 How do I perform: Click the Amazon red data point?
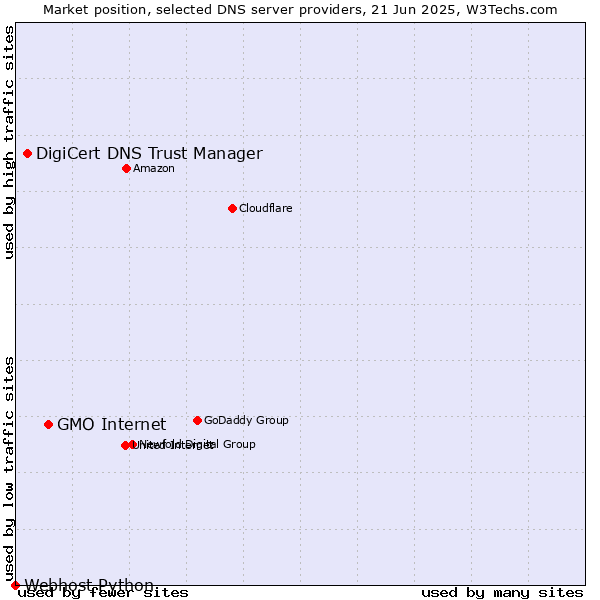pos(127,168)
